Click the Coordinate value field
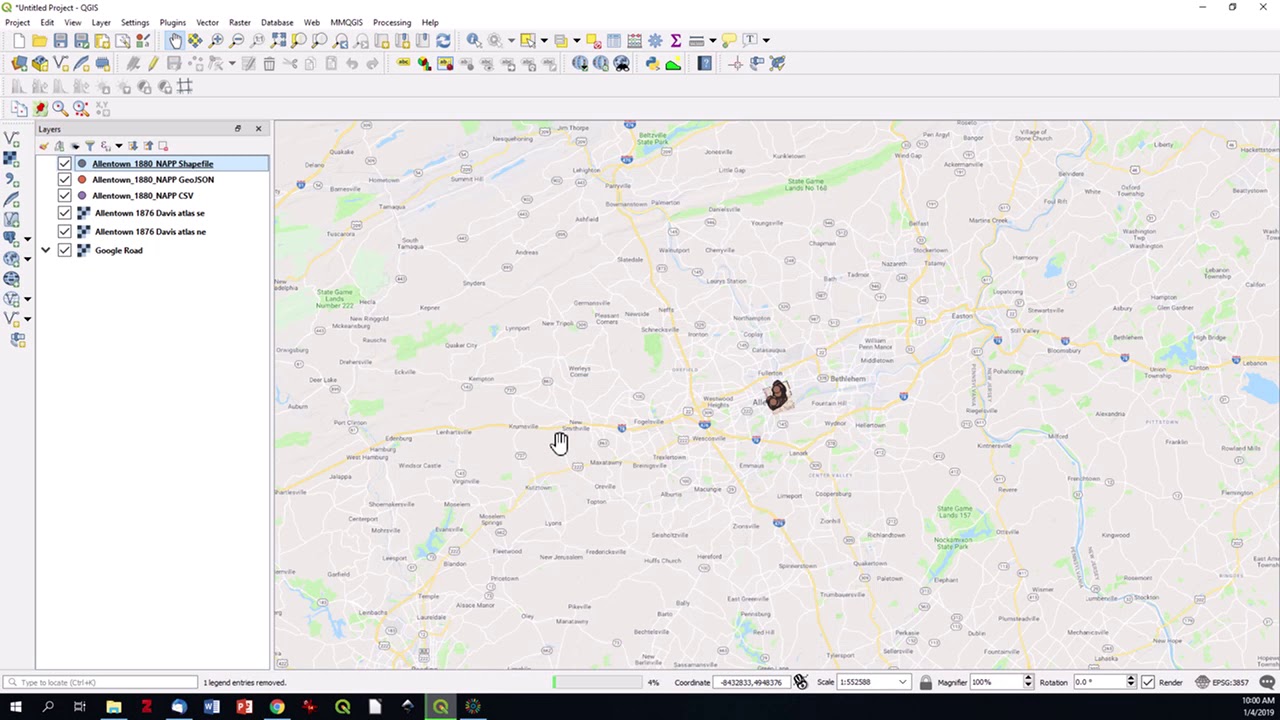This screenshot has height=720, width=1280. [x=751, y=682]
